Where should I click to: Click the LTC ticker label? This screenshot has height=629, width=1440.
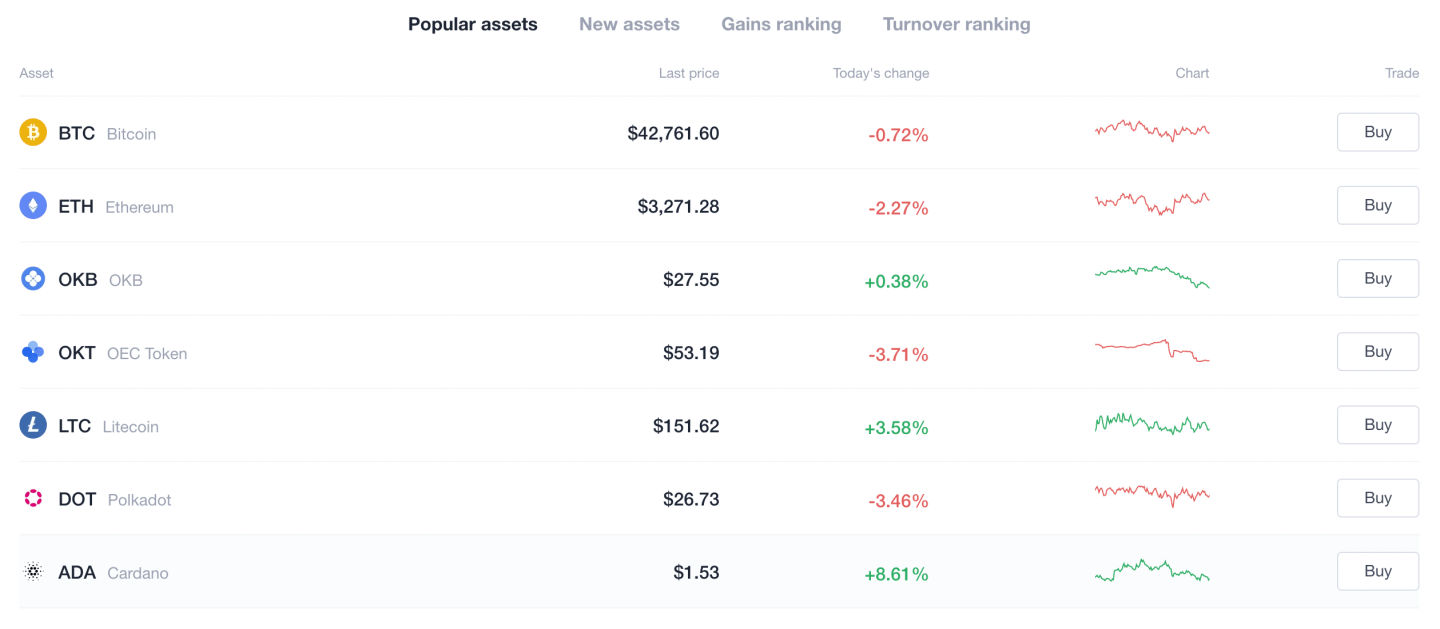75,426
